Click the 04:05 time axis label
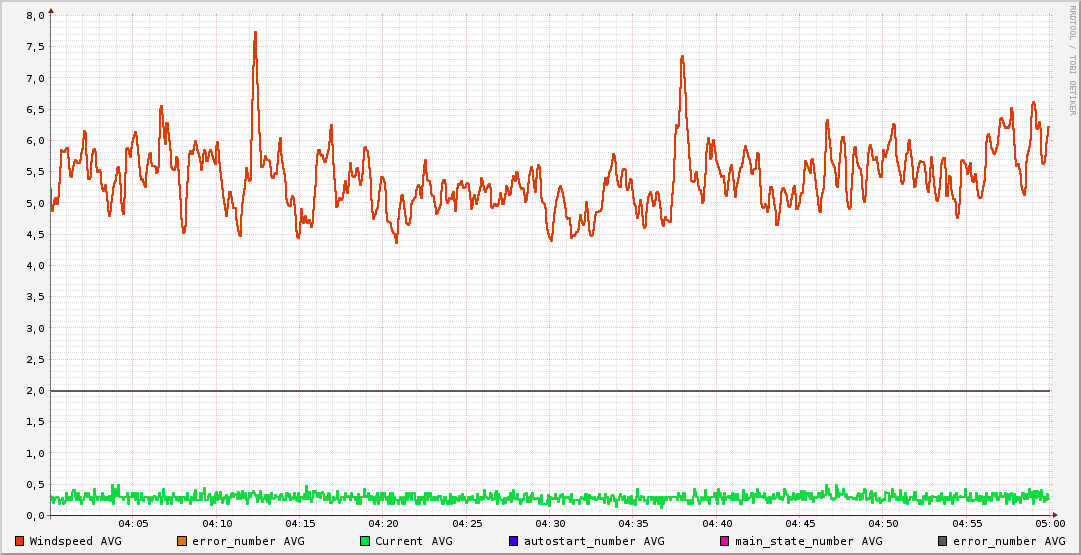 [x=133, y=524]
